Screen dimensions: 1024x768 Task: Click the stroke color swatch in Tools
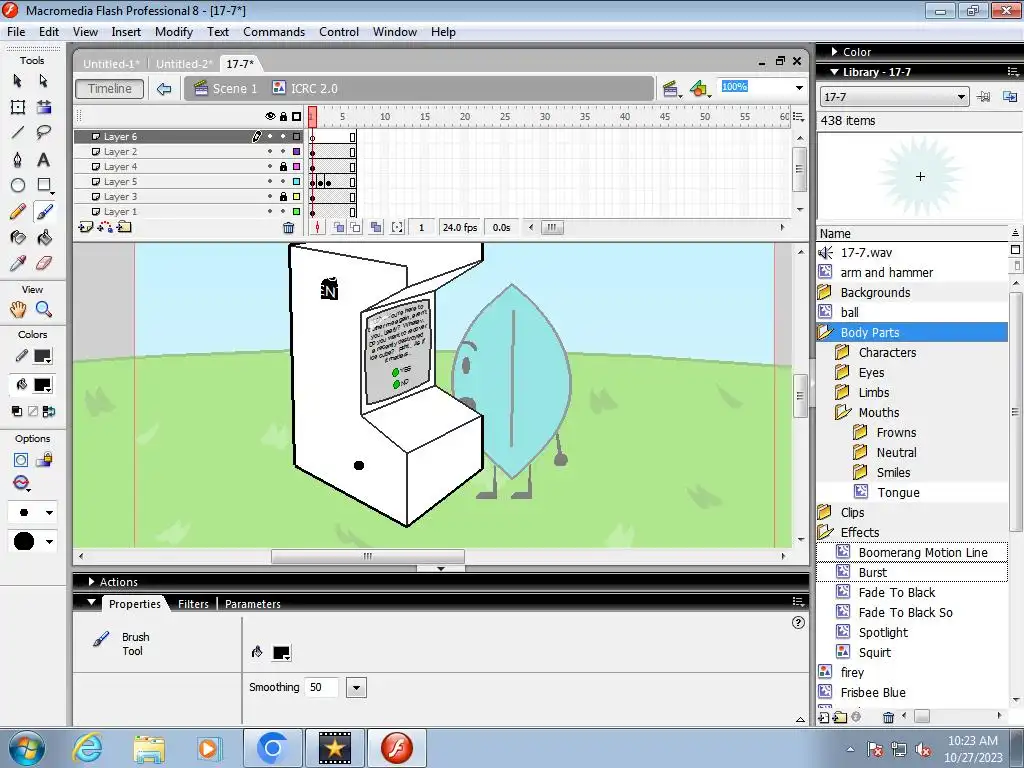tap(42, 356)
